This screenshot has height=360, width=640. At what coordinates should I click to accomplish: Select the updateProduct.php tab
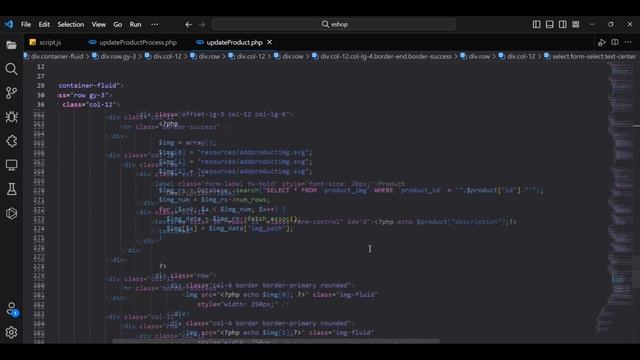pos(234,42)
